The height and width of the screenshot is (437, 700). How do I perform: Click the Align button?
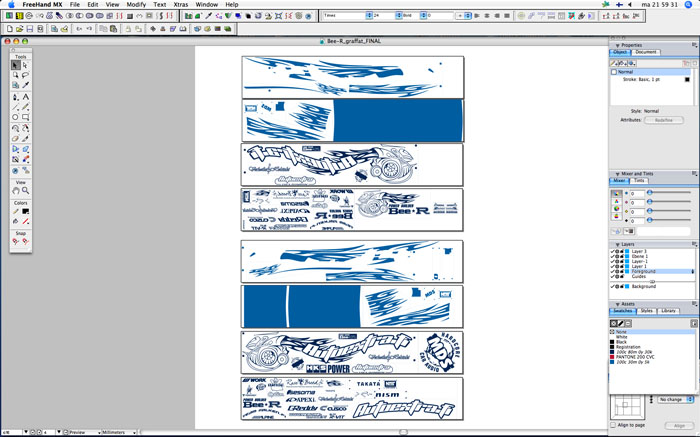pyautogui.click(x=679, y=426)
